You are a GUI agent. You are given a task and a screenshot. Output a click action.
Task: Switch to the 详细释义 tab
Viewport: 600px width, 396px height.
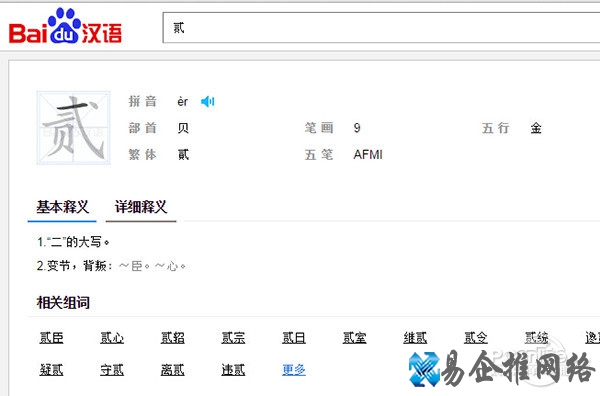pyautogui.click(x=141, y=207)
